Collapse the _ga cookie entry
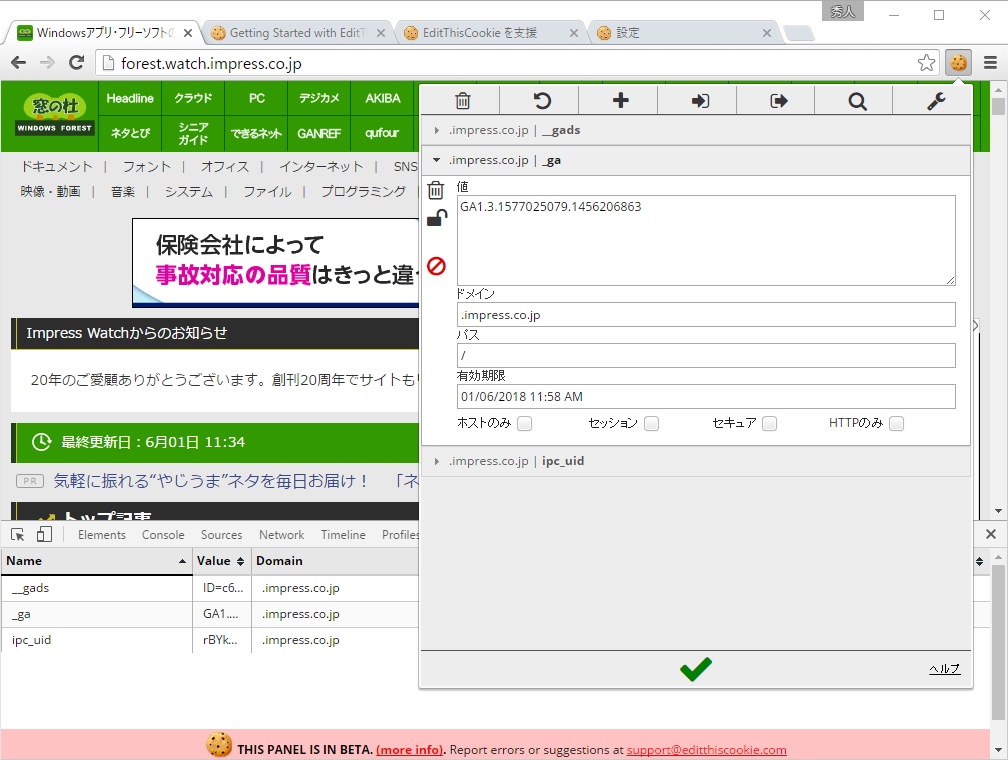The height and width of the screenshot is (760, 1008). [x=696, y=160]
